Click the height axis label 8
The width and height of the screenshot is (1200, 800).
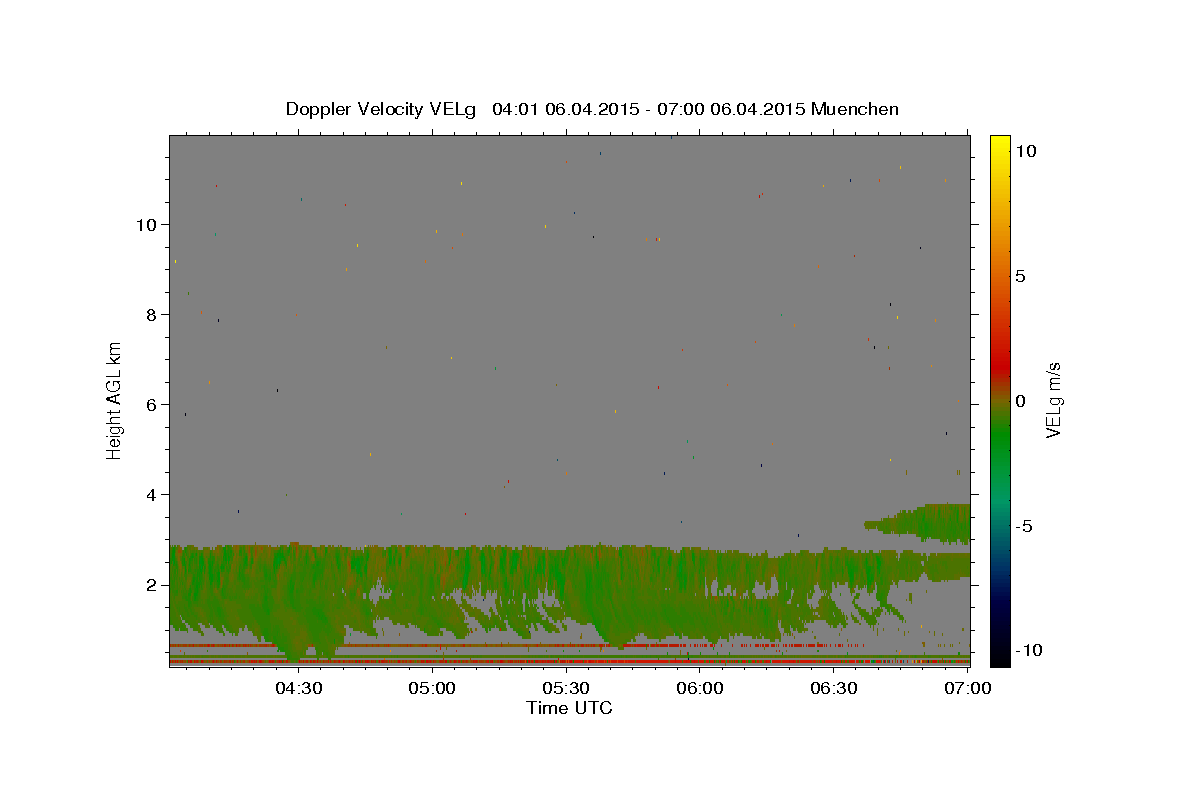click(151, 315)
